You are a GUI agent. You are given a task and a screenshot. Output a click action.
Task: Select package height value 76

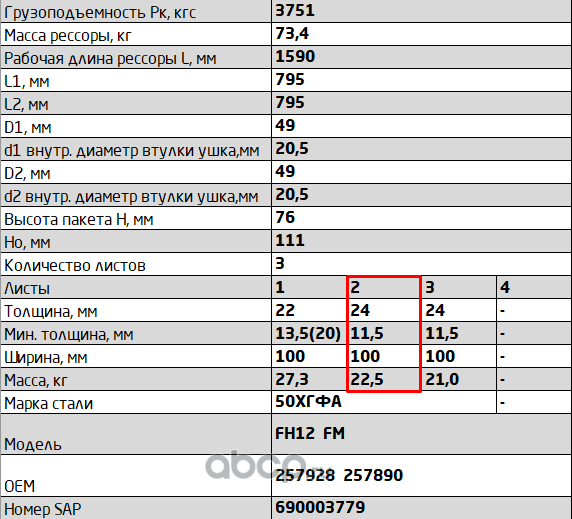coord(285,217)
